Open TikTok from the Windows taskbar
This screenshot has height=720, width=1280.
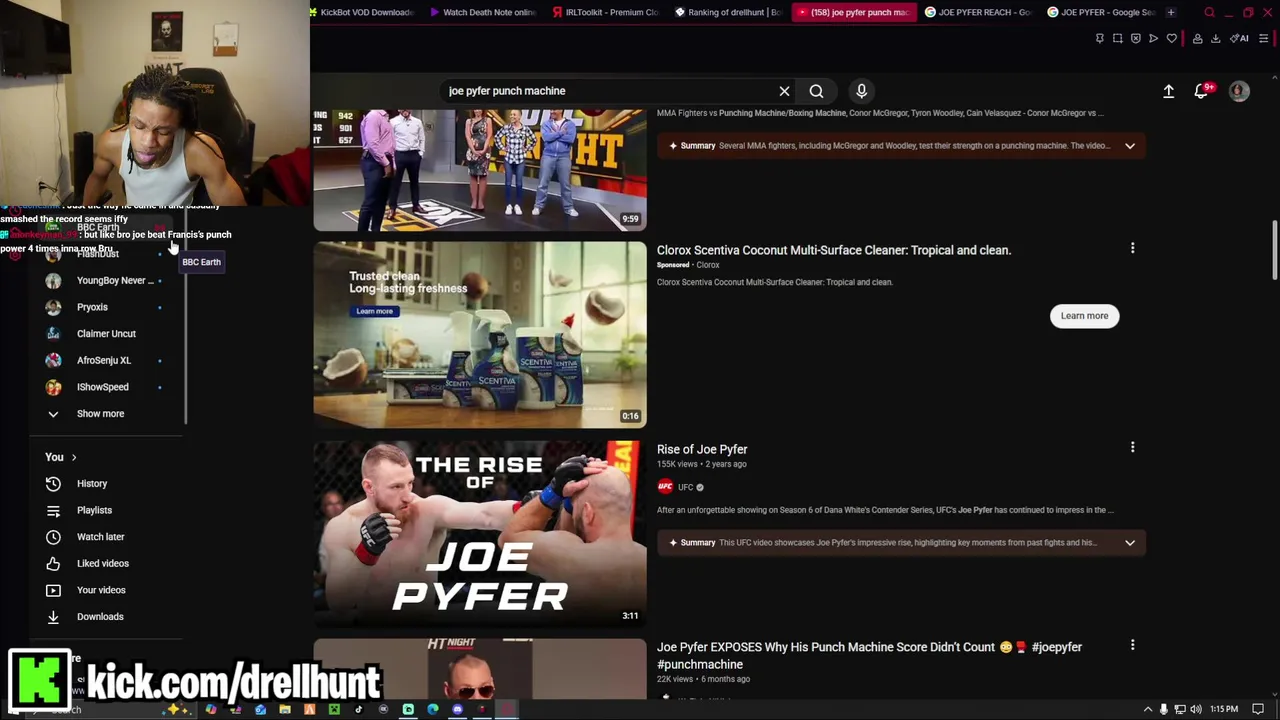359,710
